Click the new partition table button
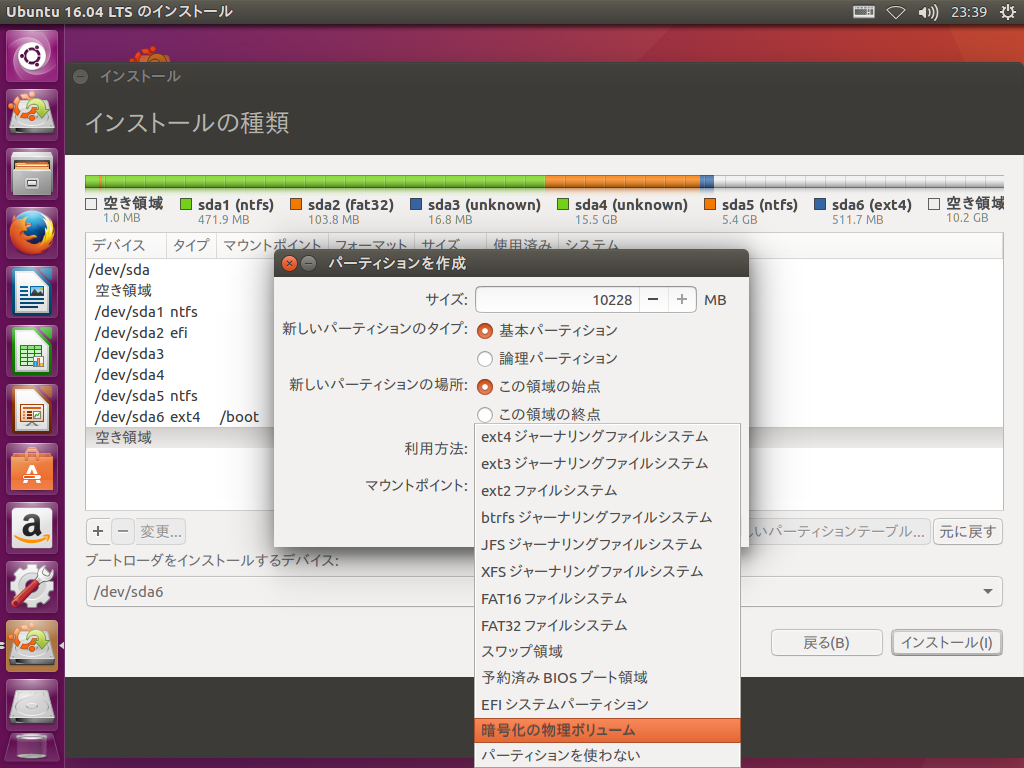The width and height of the screenshot is (1024, 768). 839,532
